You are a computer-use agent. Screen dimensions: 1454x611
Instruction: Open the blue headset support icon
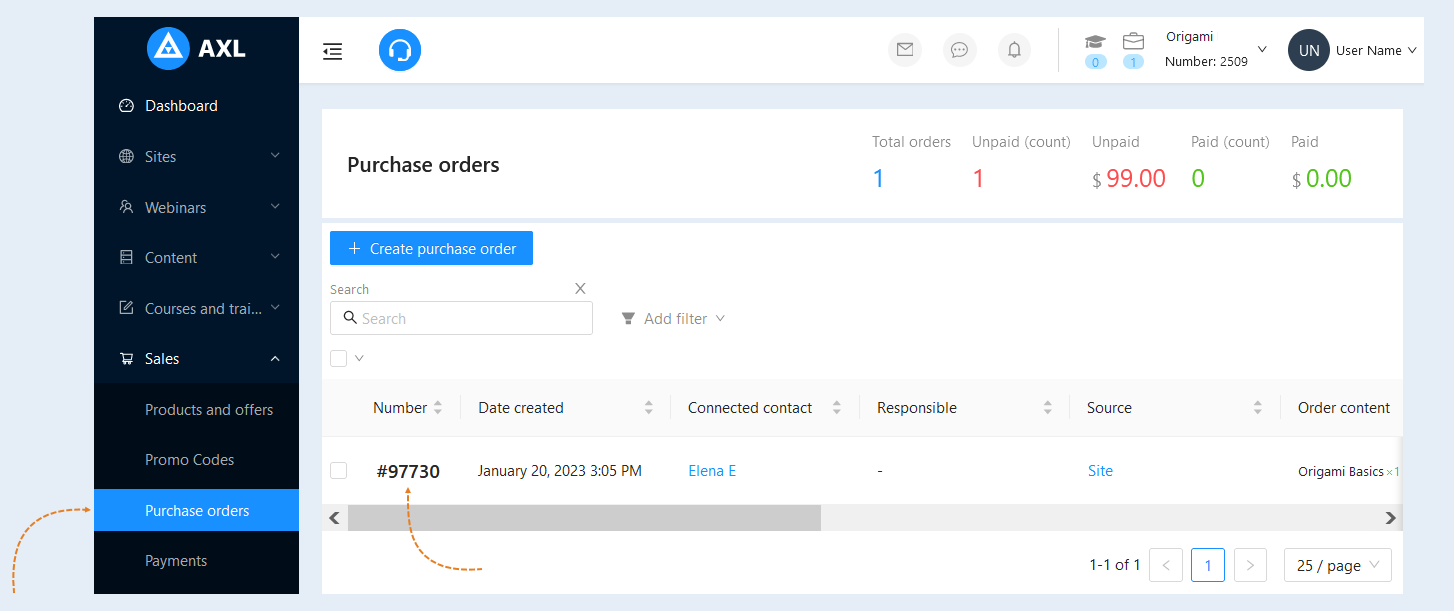(x=400, y=50)
